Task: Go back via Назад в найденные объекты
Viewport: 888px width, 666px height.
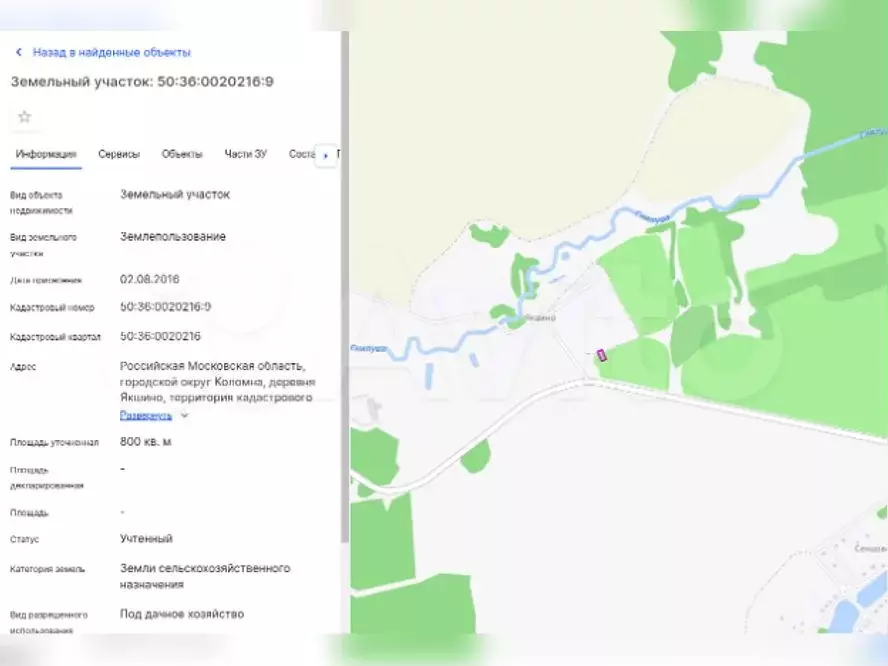Action: (x=112, y=52)
